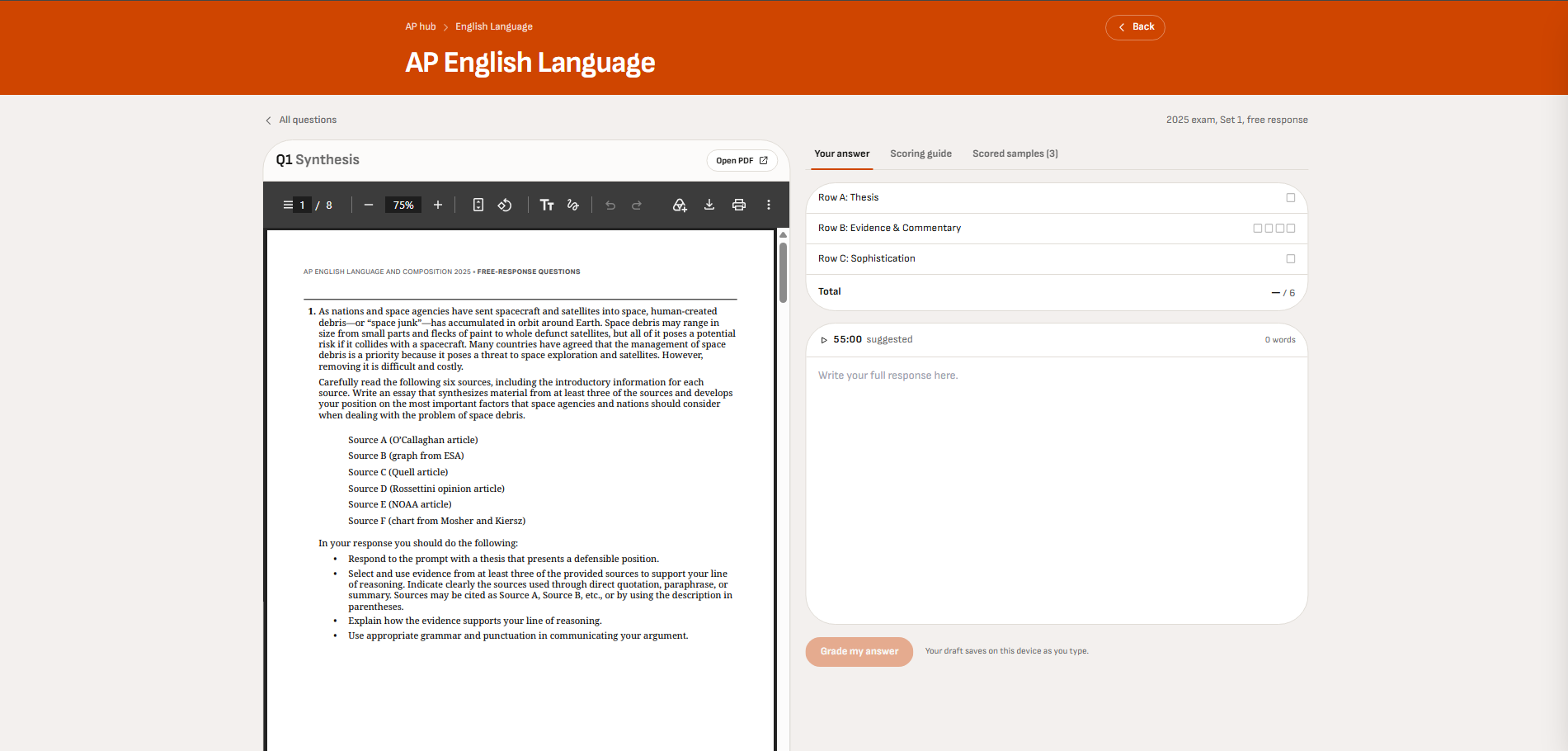Click the '0 words' counter
1568x751 pixels.
[1280, 340]
